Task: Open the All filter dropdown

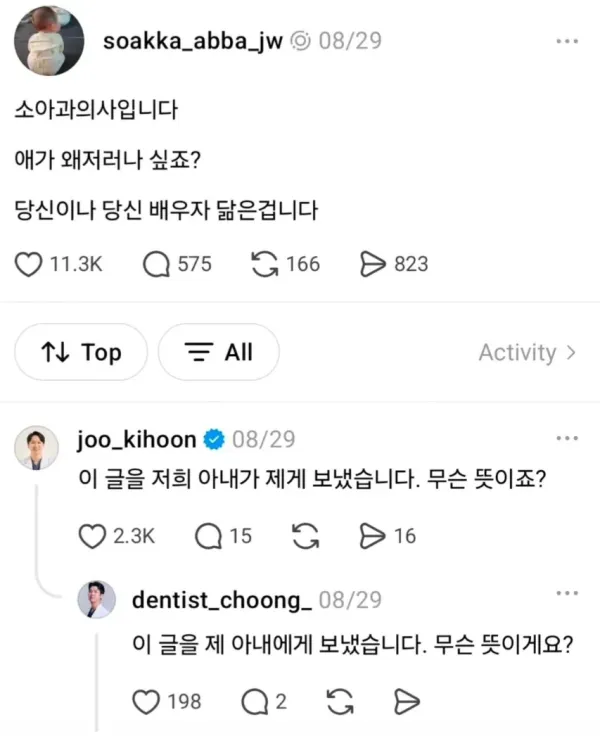Action: pyautogui.click(x=219, y=352)
